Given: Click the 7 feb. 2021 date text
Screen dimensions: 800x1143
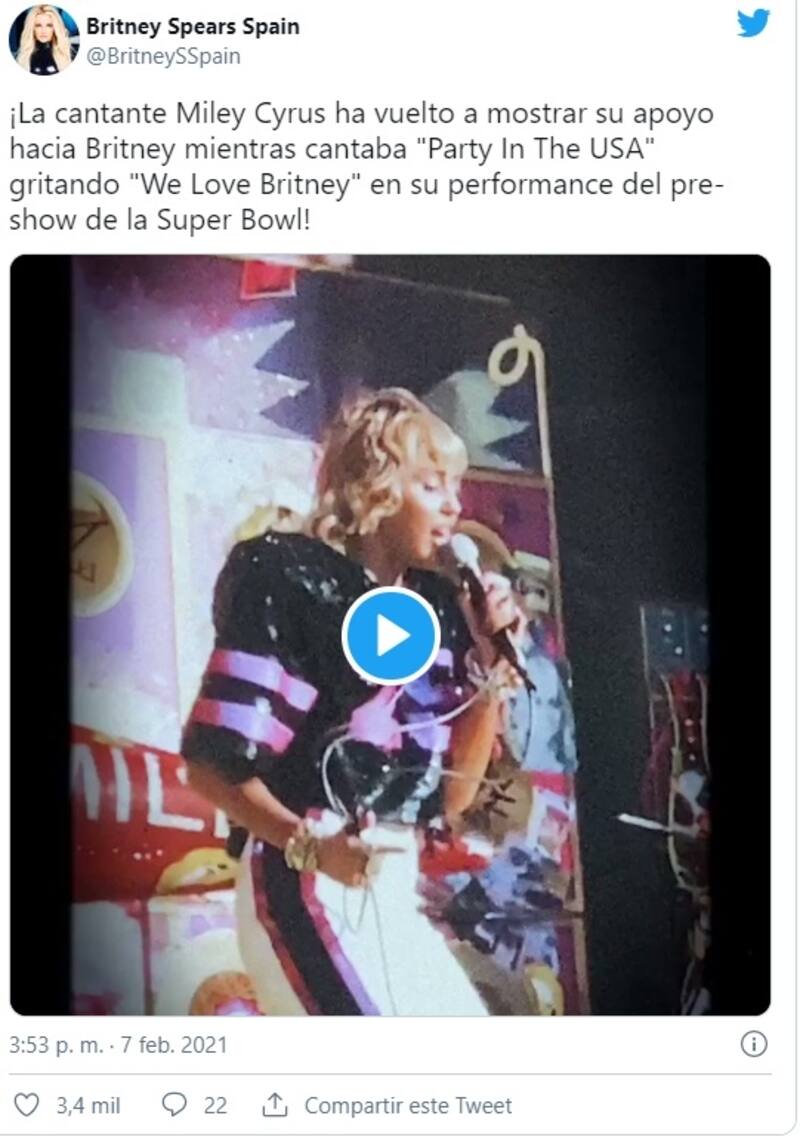Looking at the screenshot, I should (174, 1045).
